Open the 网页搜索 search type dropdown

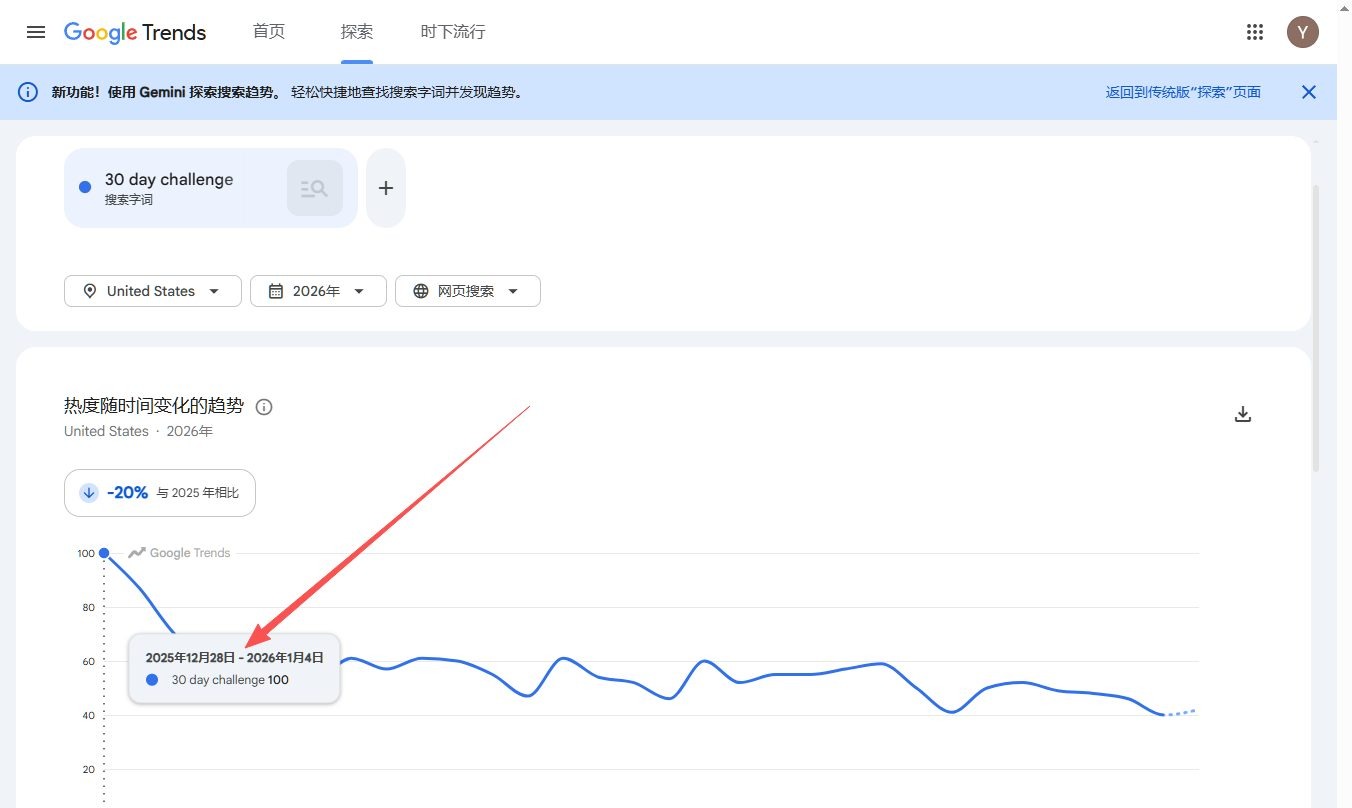pos(468,291)
